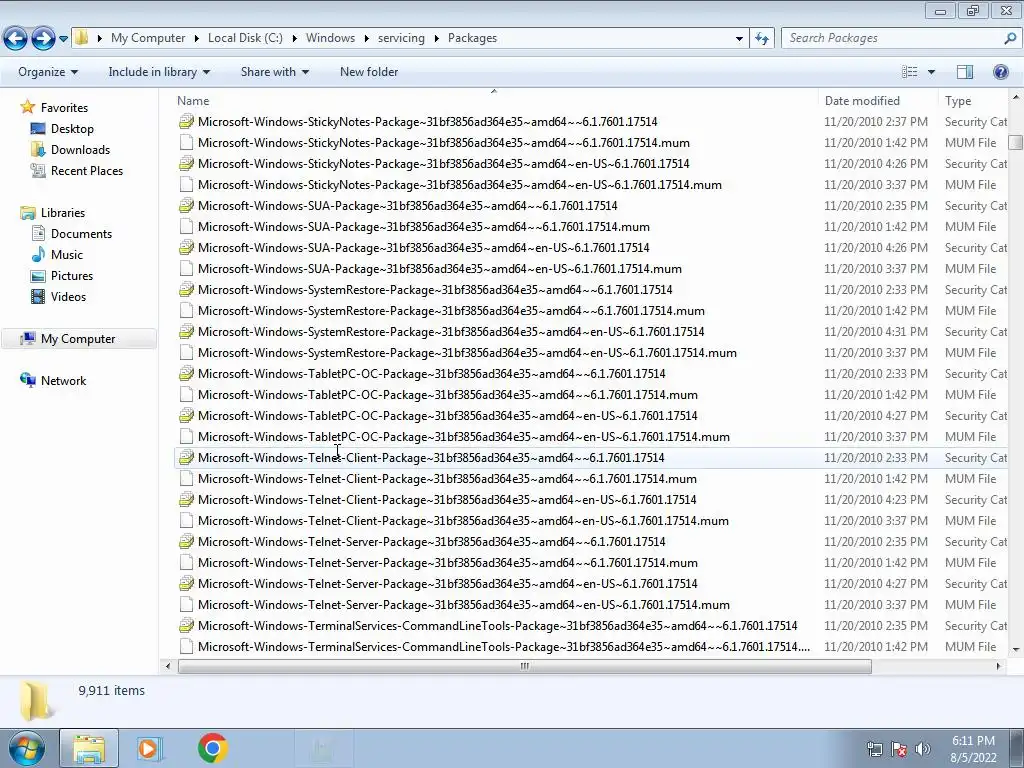Select the TabletPC-OC-Package amd64~~ catalog icon

(186, 374)
